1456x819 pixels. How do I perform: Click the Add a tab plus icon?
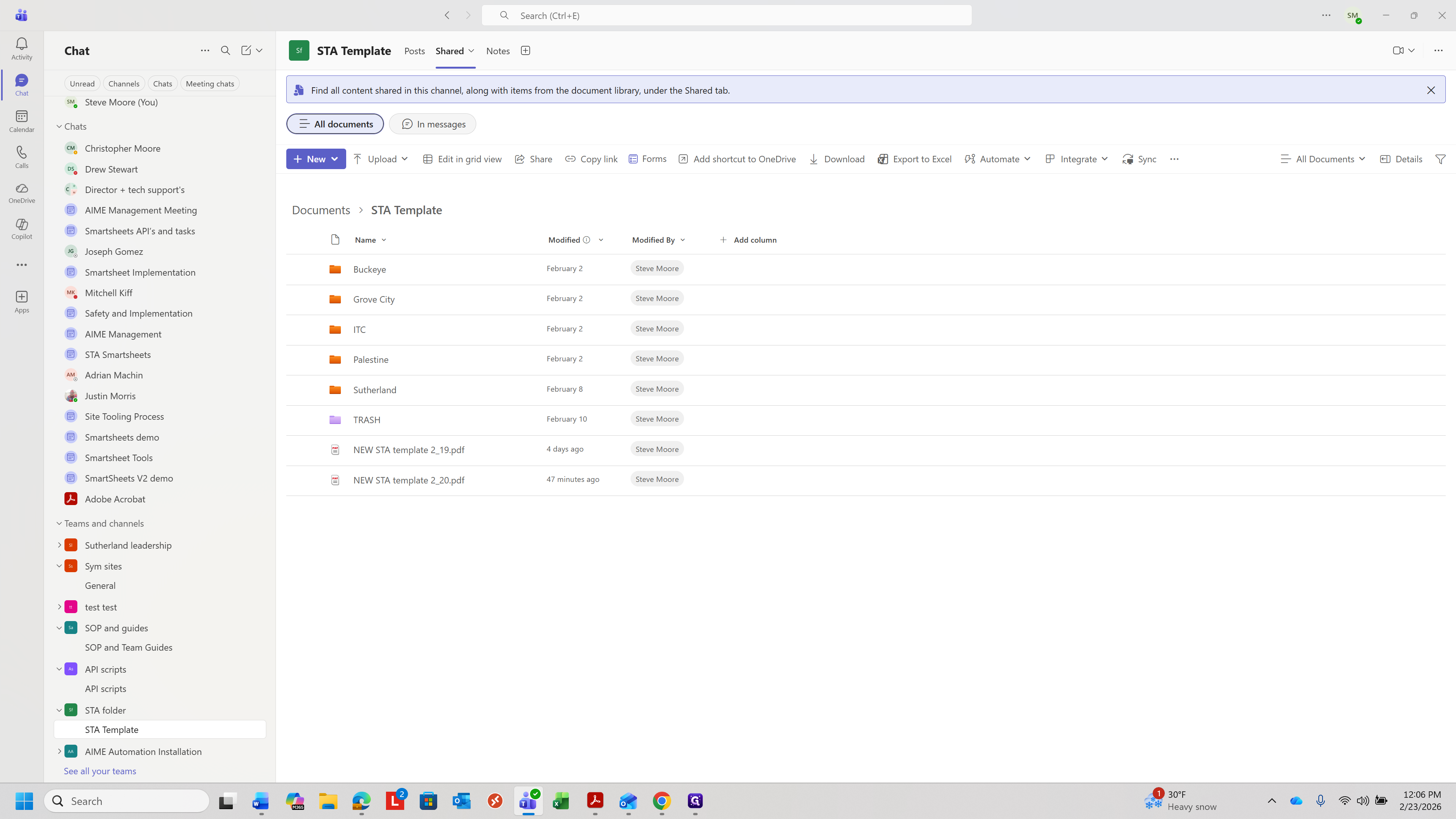[525, 51]
